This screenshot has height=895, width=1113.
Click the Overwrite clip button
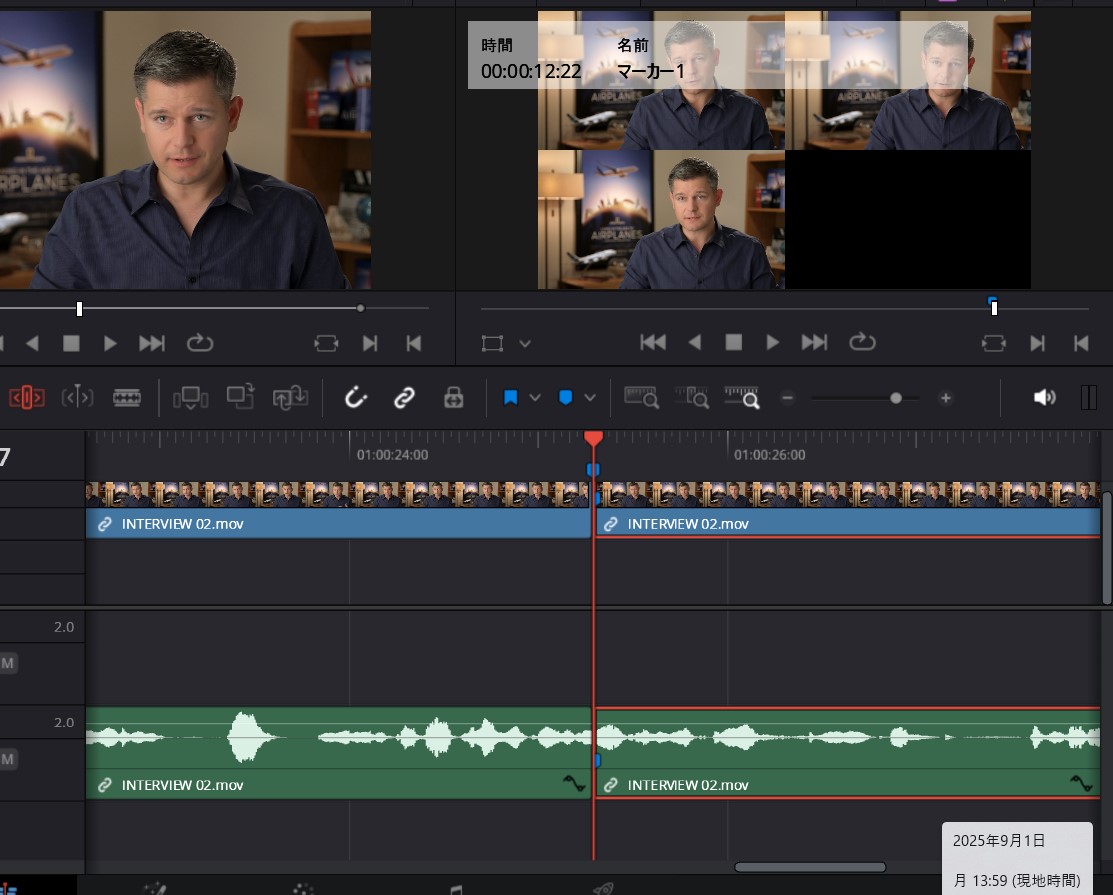[x=240, y=397]
